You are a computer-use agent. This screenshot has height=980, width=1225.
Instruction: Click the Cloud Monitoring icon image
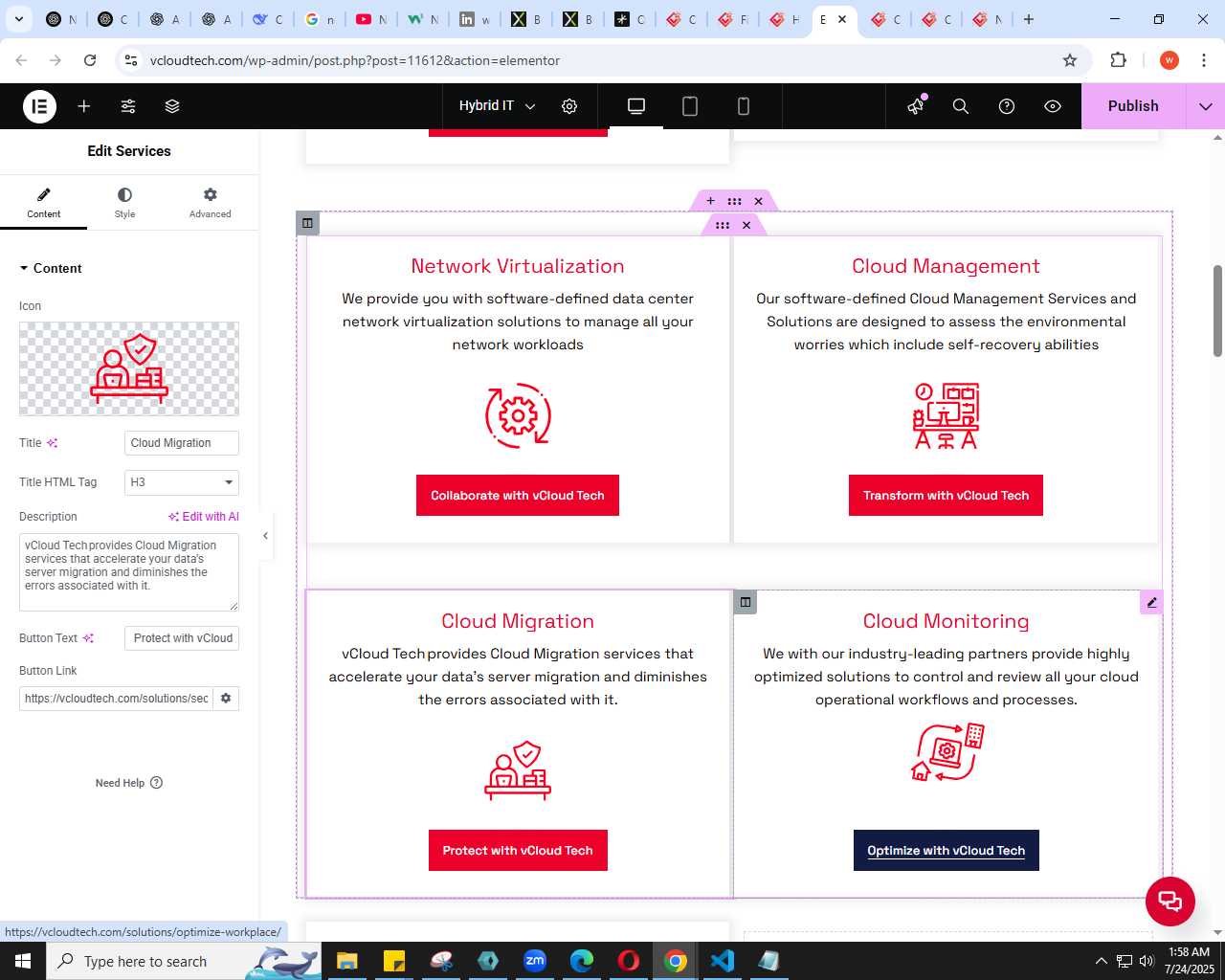point(947,752)
